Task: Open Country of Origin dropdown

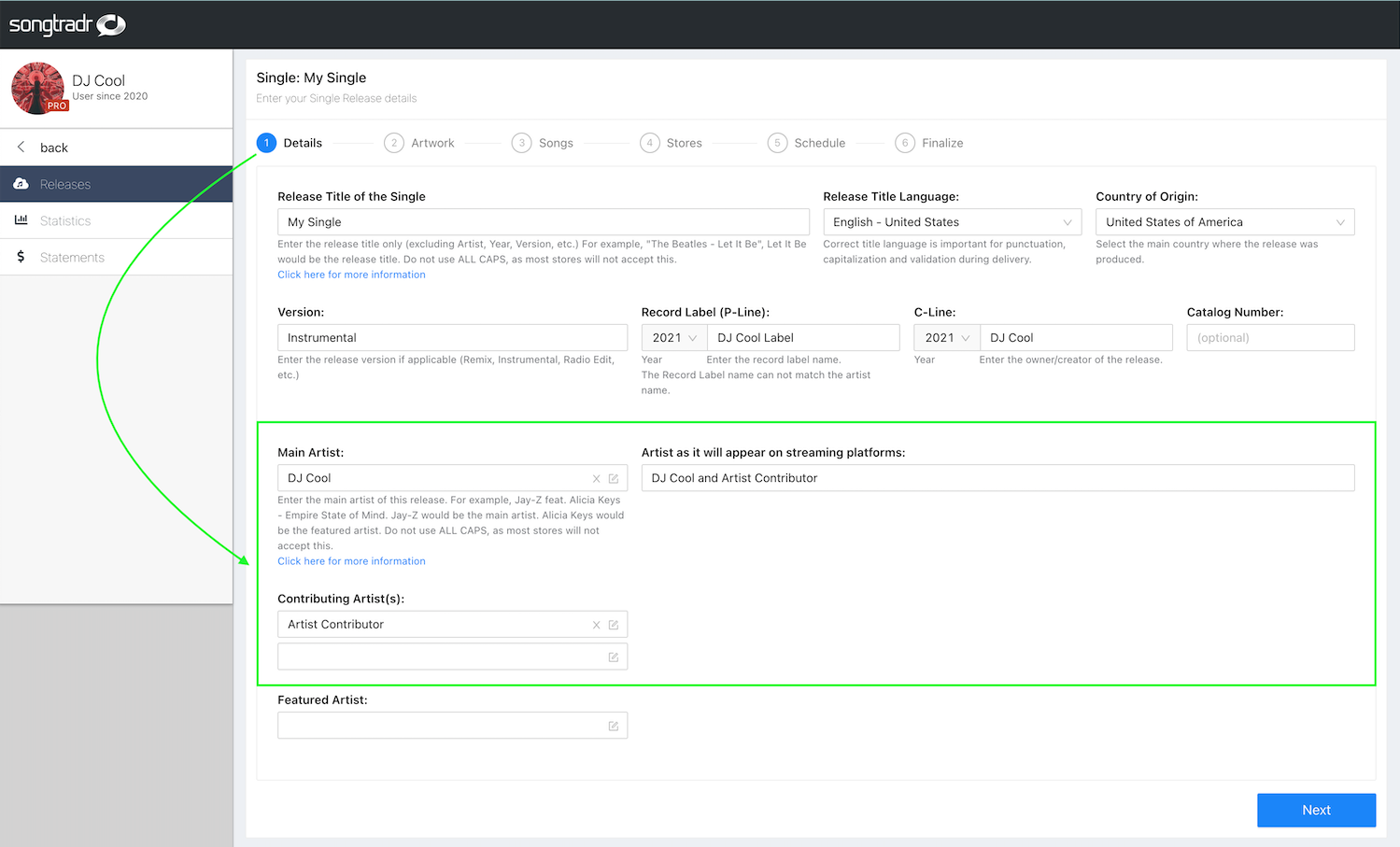Action: pos(1224,221)
